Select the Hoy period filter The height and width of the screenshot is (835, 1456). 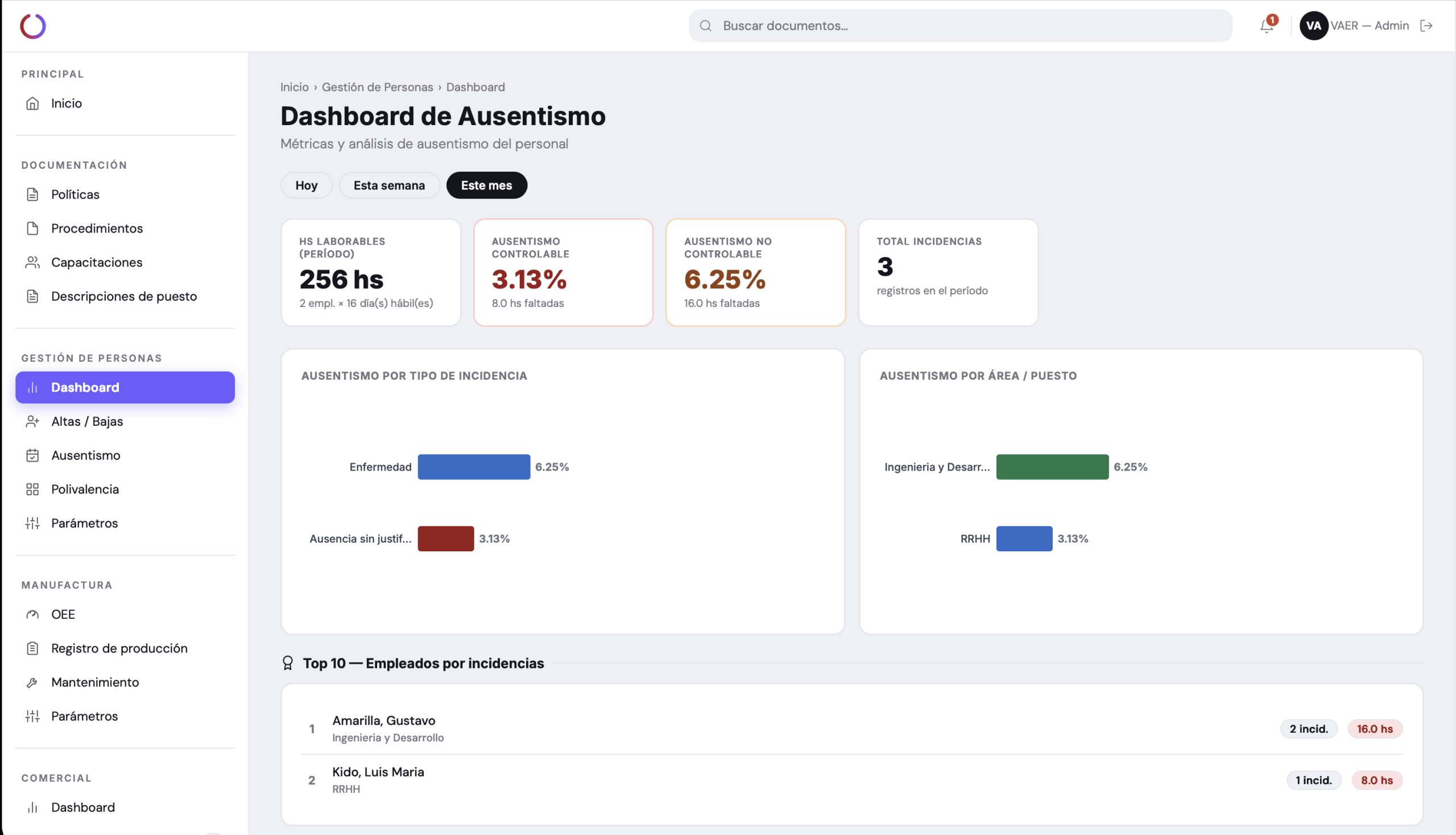[x=307, y=185]
